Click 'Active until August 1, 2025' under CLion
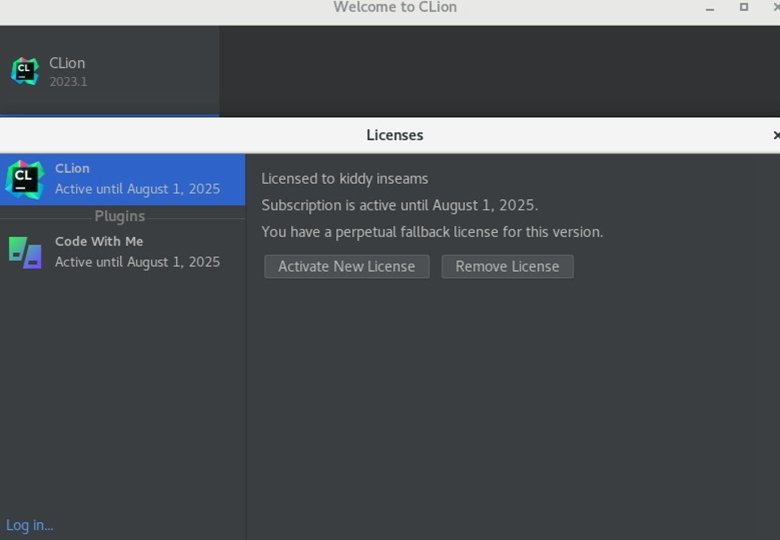780x540 pixels. click(x=137, y=189)
